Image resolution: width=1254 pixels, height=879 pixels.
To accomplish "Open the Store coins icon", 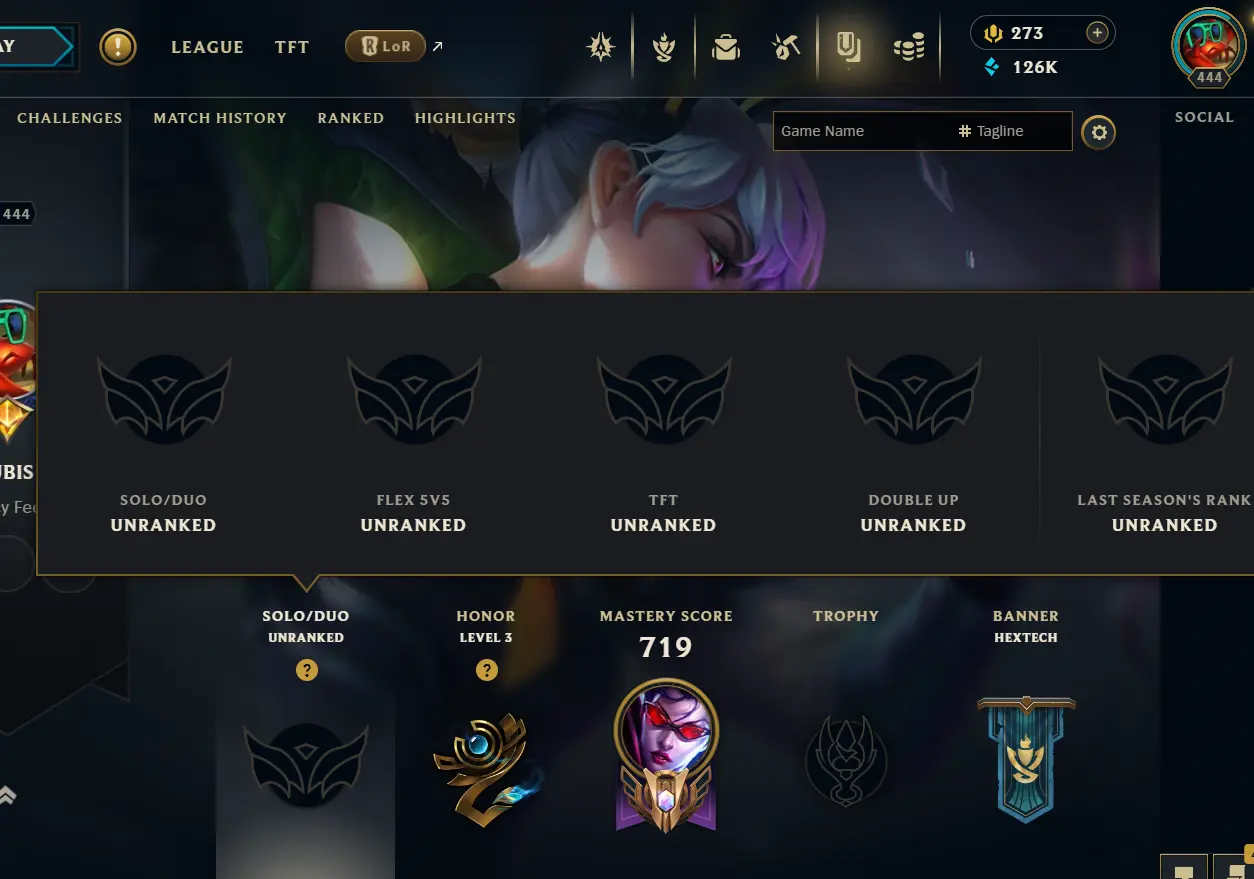I will click(x=909, y=47).
